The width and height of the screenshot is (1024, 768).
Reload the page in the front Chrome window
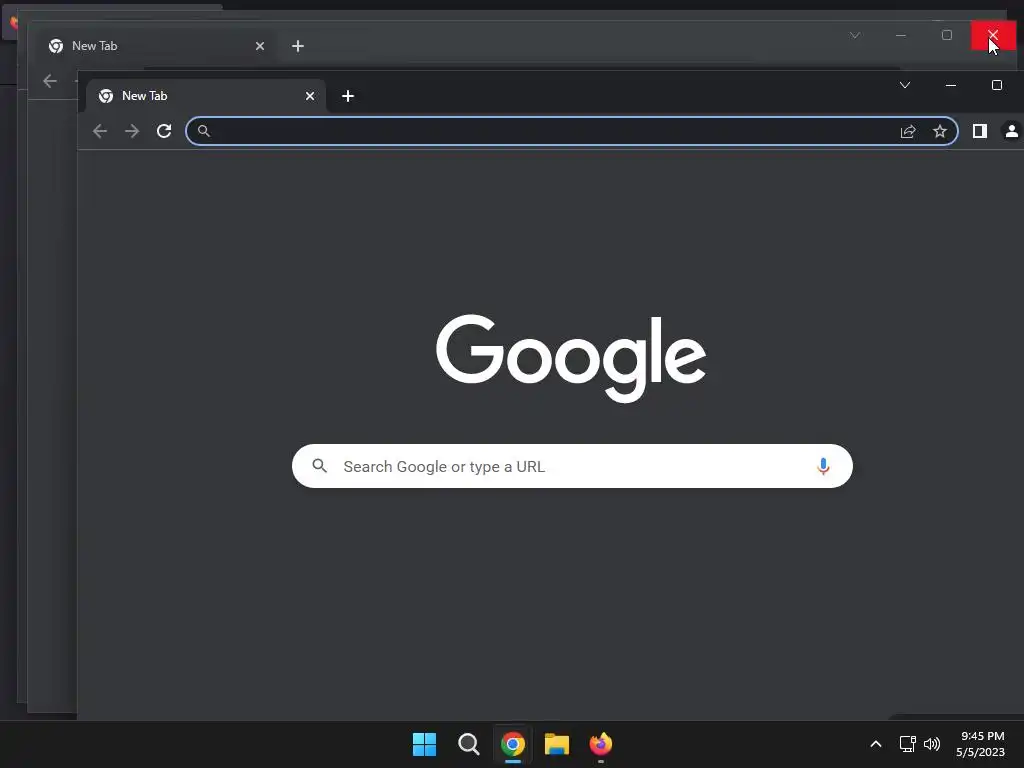pos(164,131)
